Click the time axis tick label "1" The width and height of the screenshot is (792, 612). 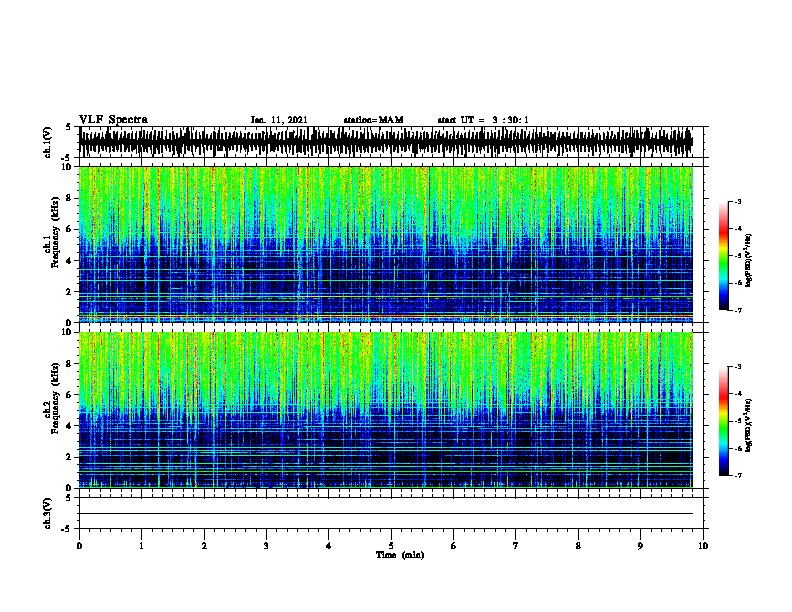pyautogui.click(x=141, y=546)
